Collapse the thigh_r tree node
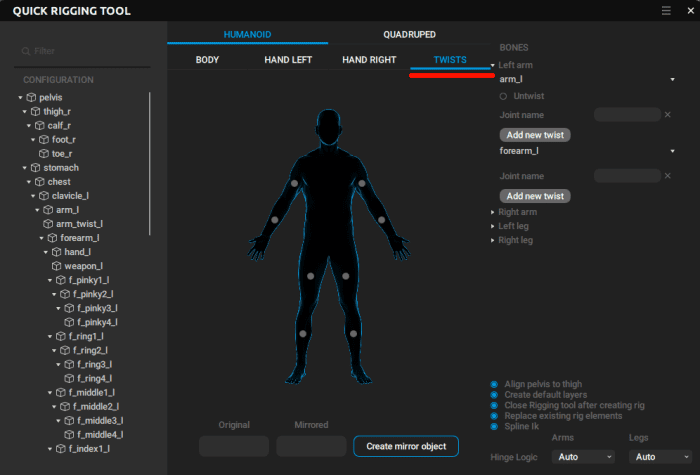 pyautogui.click(x=24, y=112)
